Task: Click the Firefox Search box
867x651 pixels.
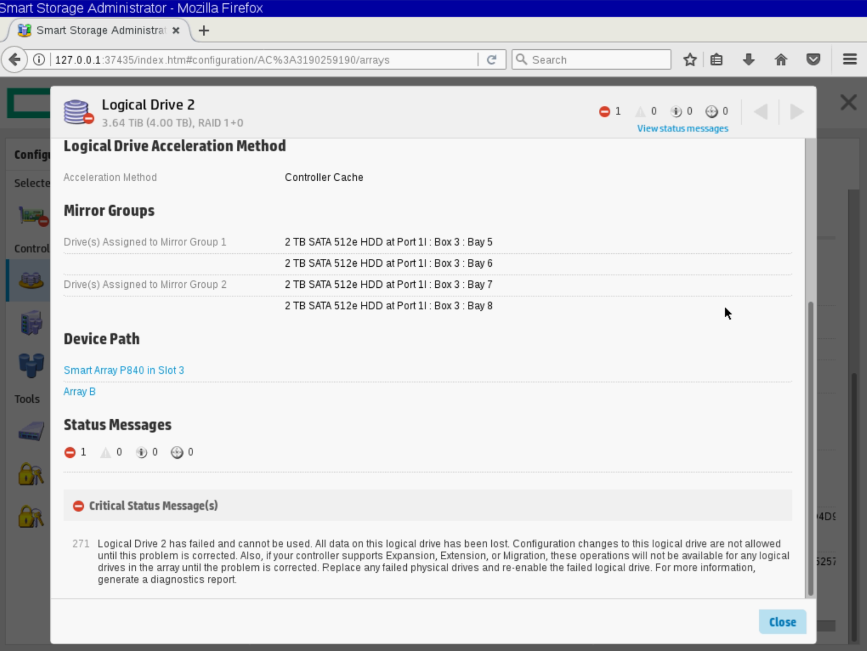Action: [x=592, y=60]
